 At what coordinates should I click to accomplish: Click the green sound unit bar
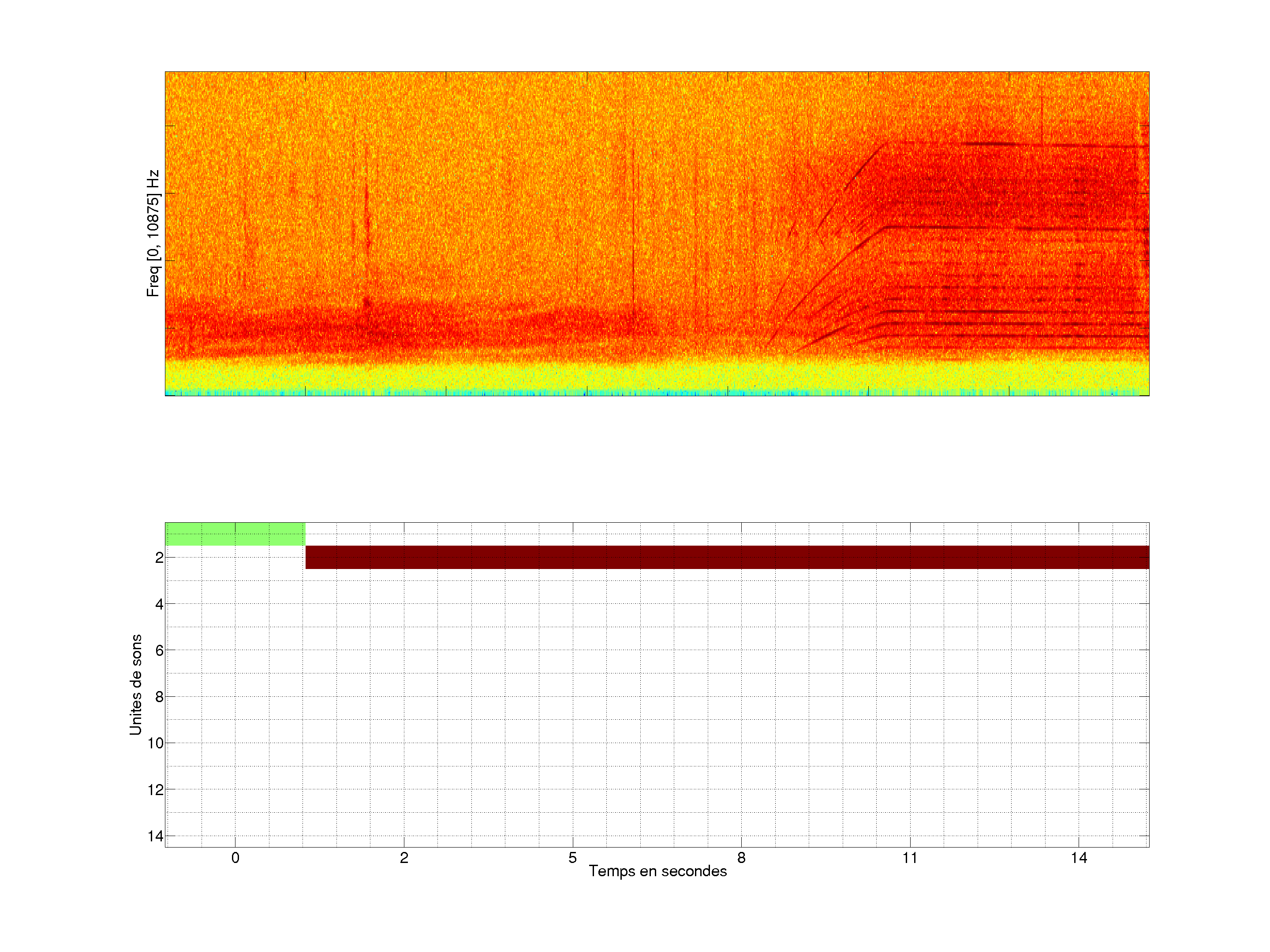tap(235, 534)
